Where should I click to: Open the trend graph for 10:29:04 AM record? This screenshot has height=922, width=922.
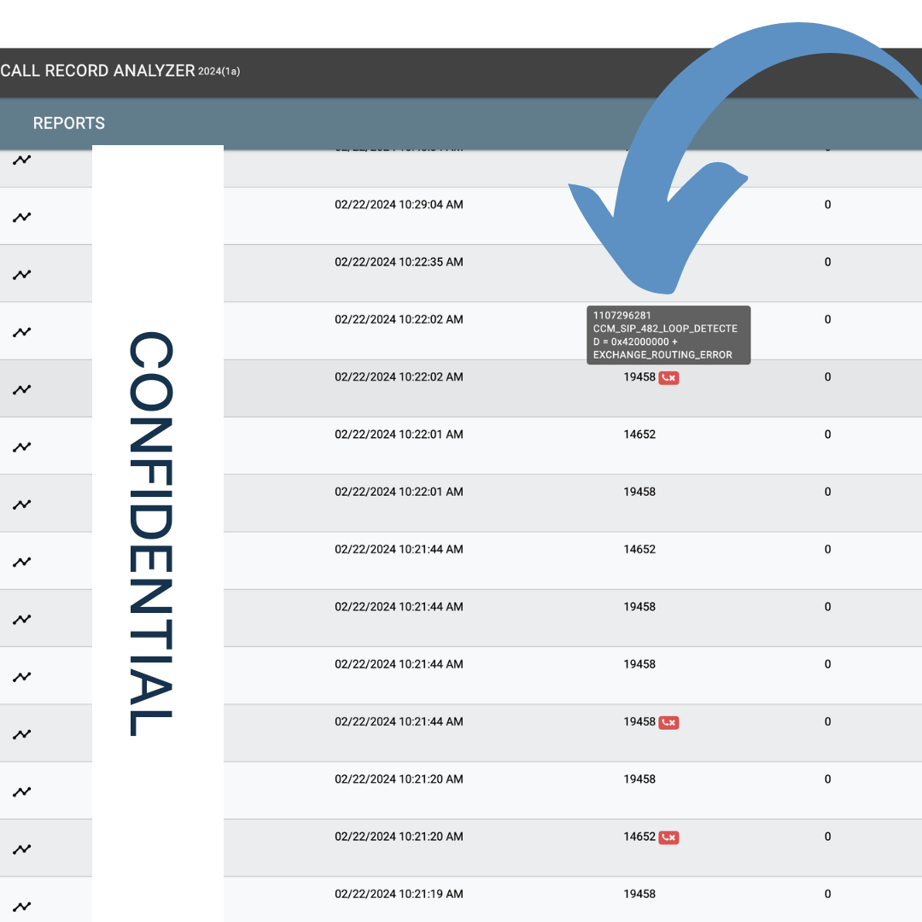click(22, 215)
